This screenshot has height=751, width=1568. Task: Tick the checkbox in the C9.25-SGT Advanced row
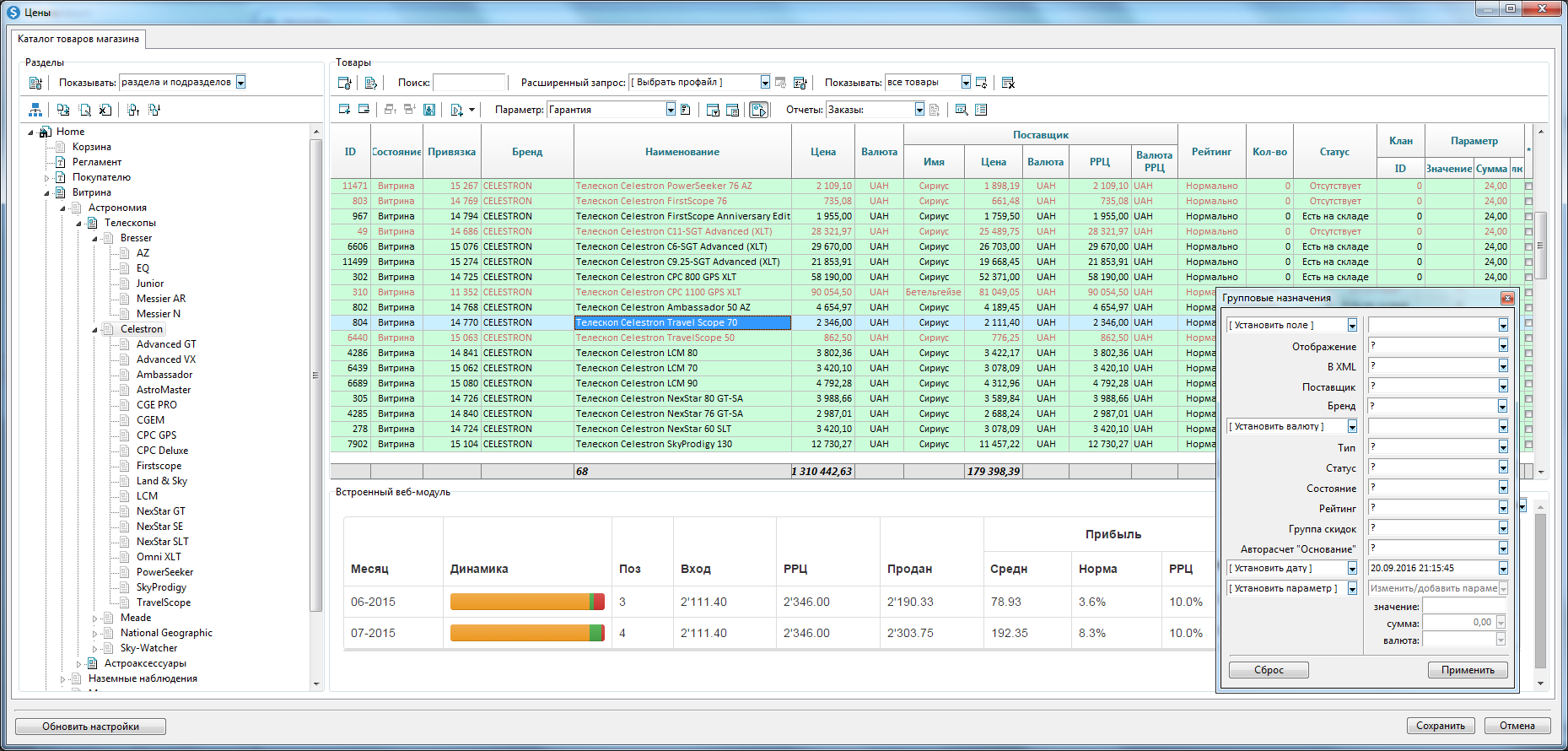[x=1528, y=262]
